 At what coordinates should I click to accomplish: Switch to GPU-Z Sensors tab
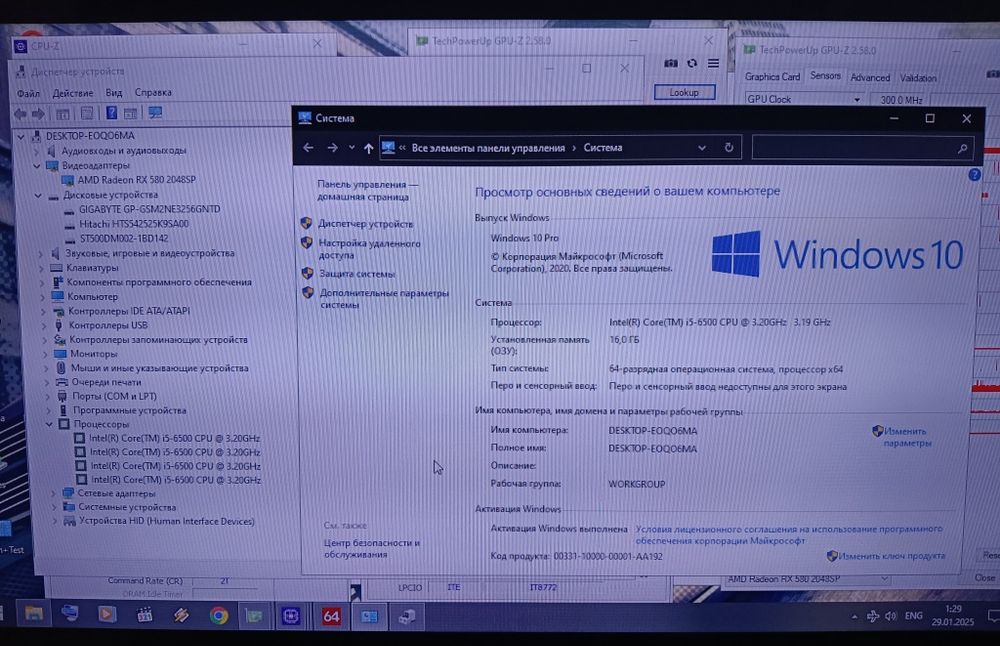coord(825,76)
